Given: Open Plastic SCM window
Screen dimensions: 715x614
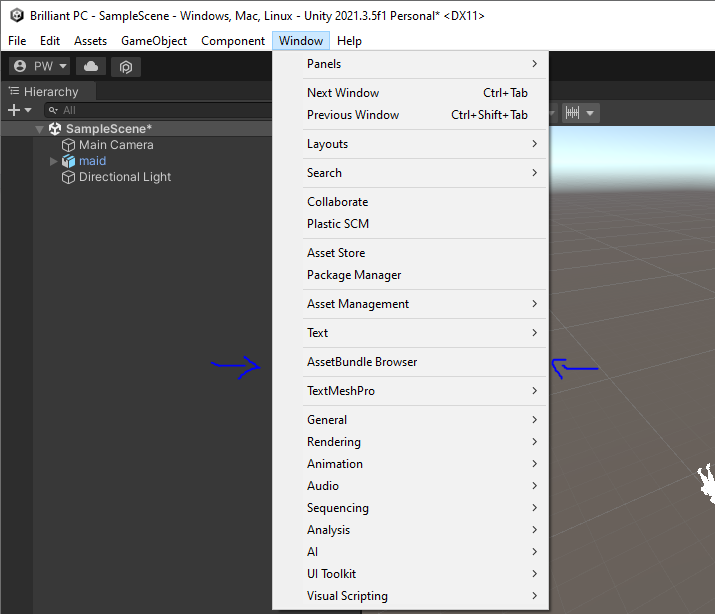Looking at the screenshot, I should [410, 224].
